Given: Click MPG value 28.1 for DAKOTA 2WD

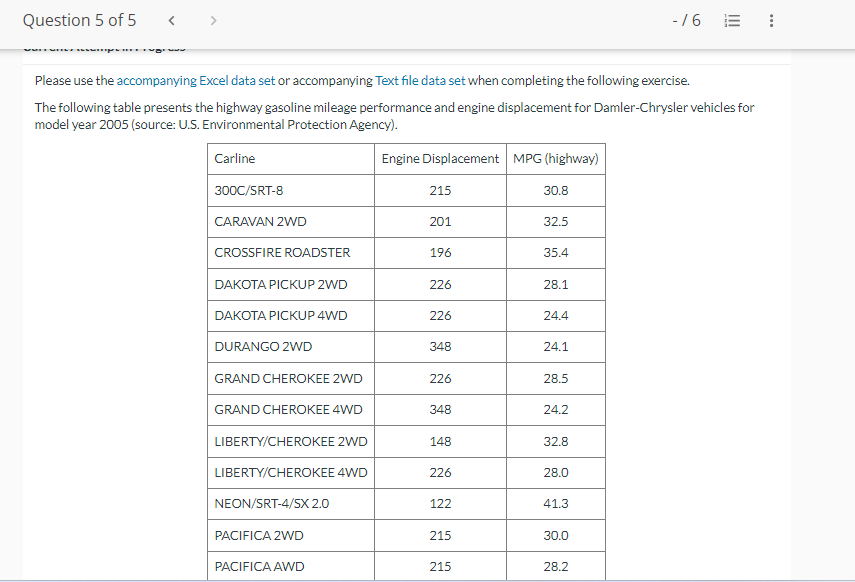Looking at the screenshot, I should [x=556, y=284].
